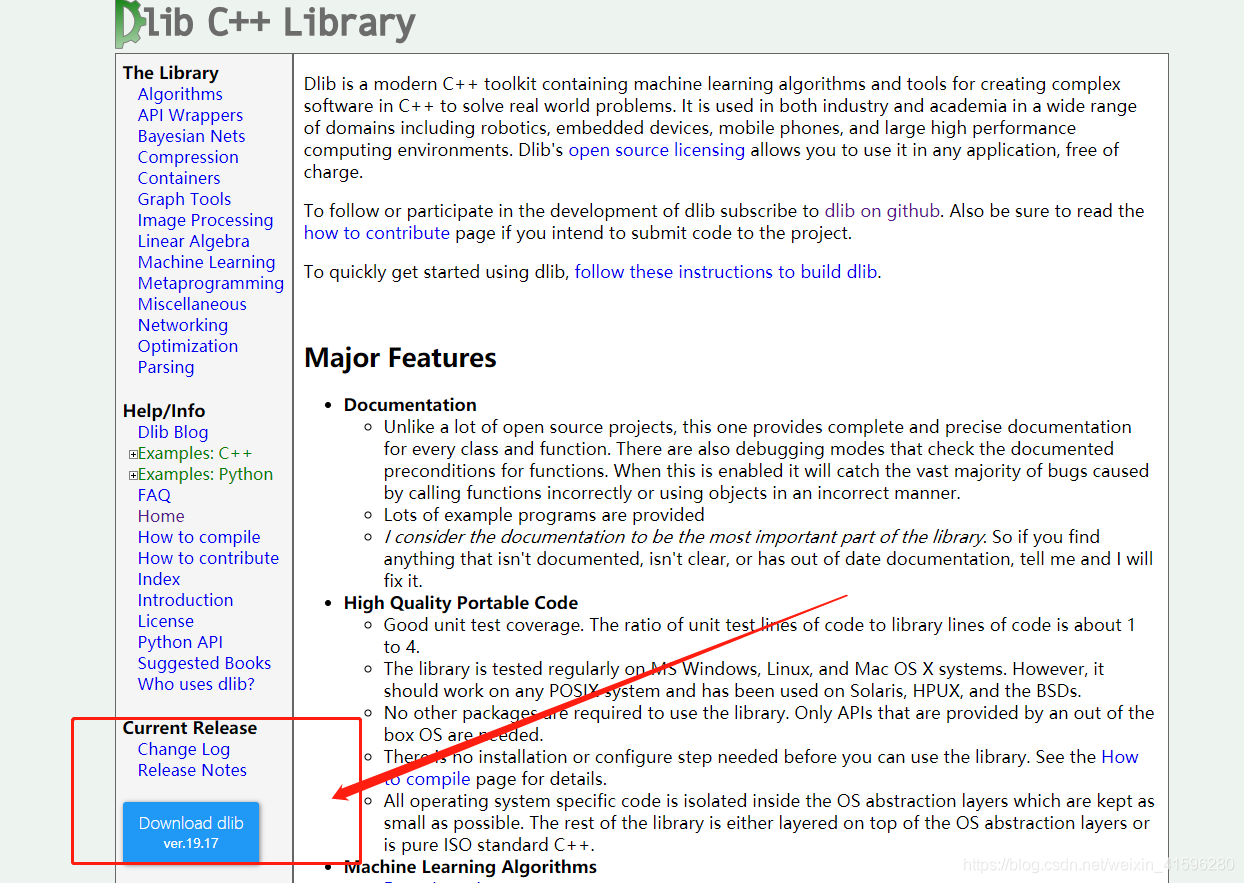The width and height of the screenshot is (1244, 883).
Task: Click the Download dlib ver.19.17 button
Action: point(191,832)
